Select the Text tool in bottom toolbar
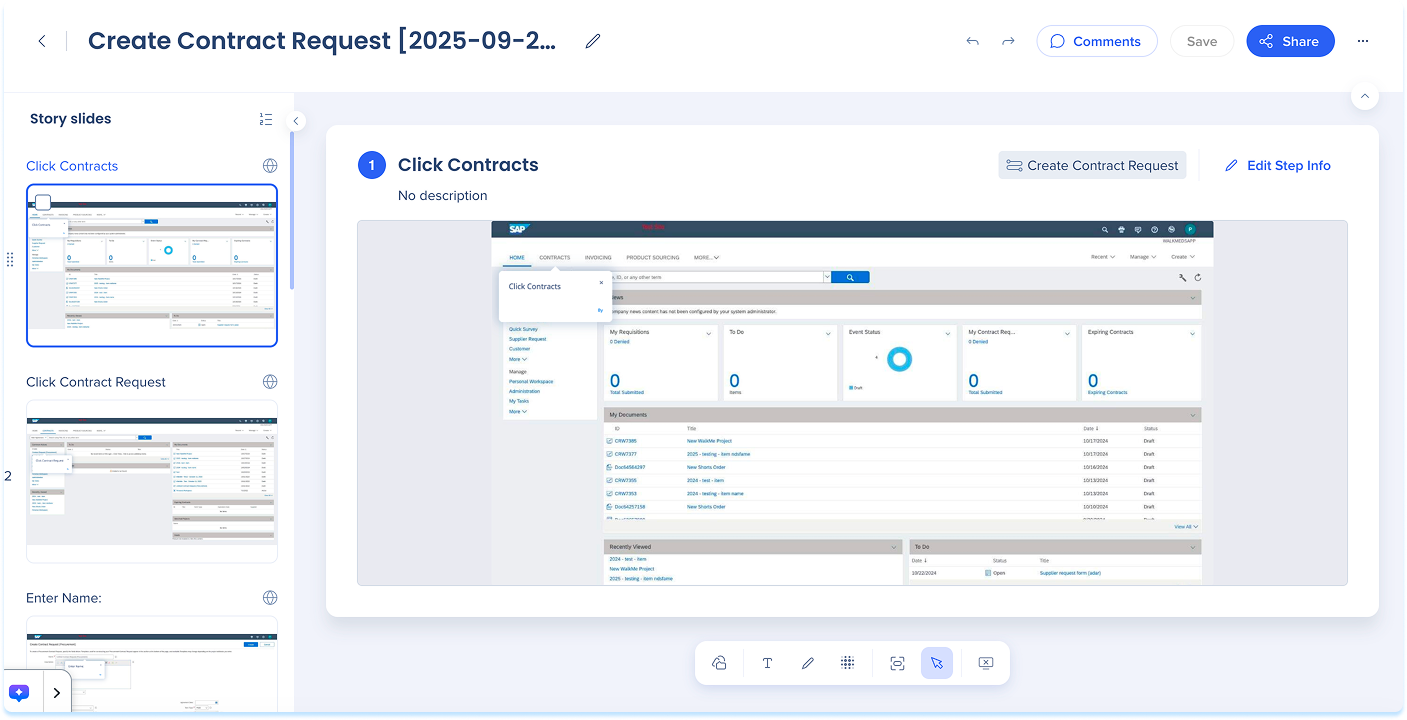The width and height of the screenshot is (1407, 720). [767, 663]
